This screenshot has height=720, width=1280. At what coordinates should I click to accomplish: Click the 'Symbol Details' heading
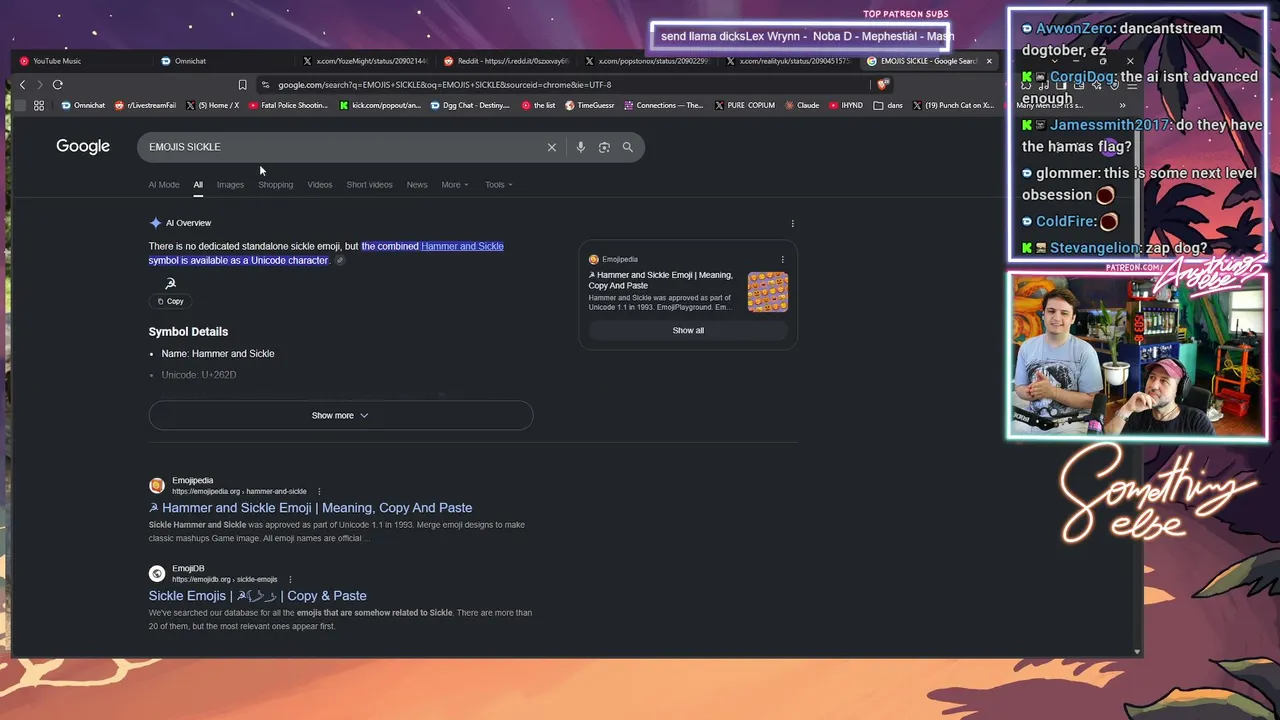188,332
